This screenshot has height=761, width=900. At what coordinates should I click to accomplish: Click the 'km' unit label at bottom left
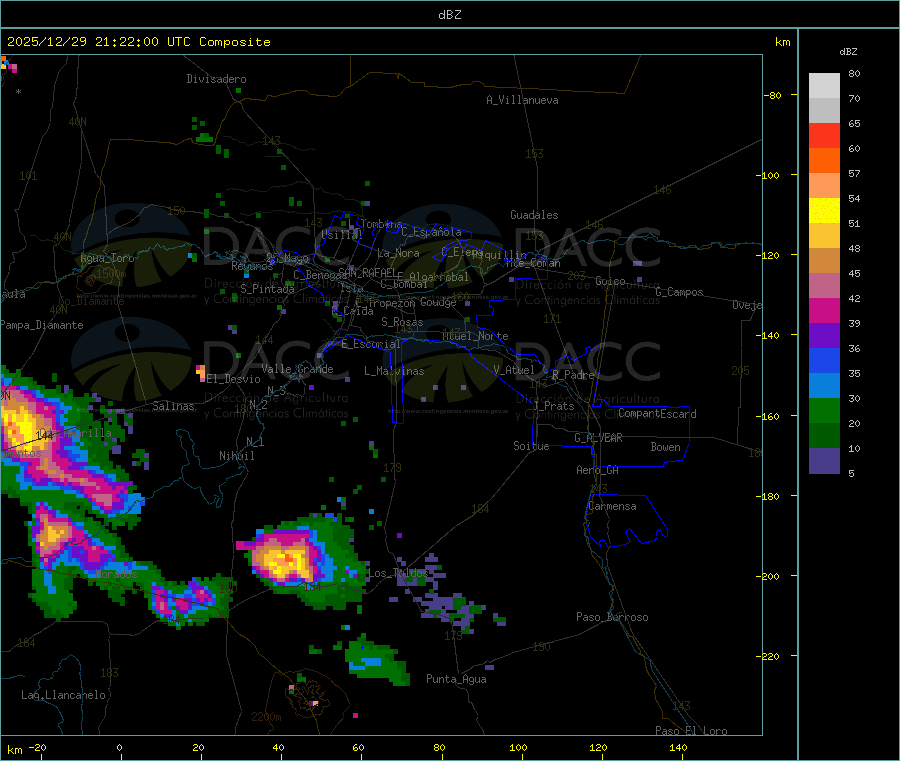click(14, 750)
